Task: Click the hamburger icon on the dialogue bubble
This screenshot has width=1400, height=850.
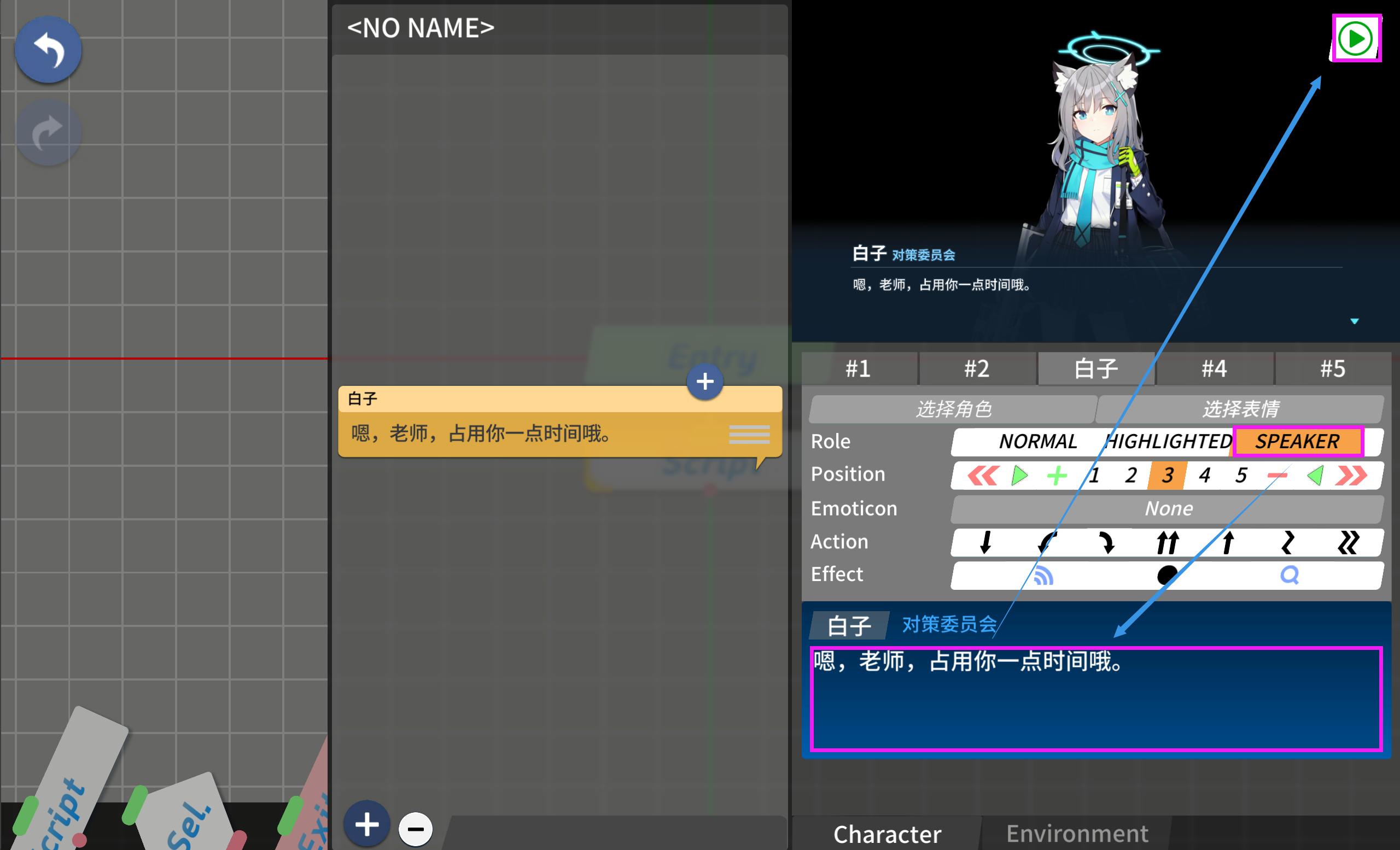Action: tap(749, 435)
